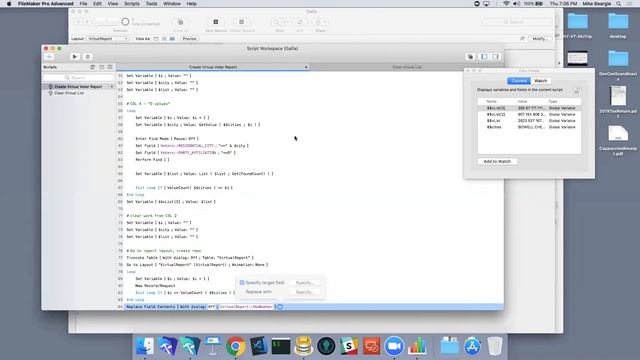Toggle Specify target field checkbox
640x360 pixels.
(242, 282)
